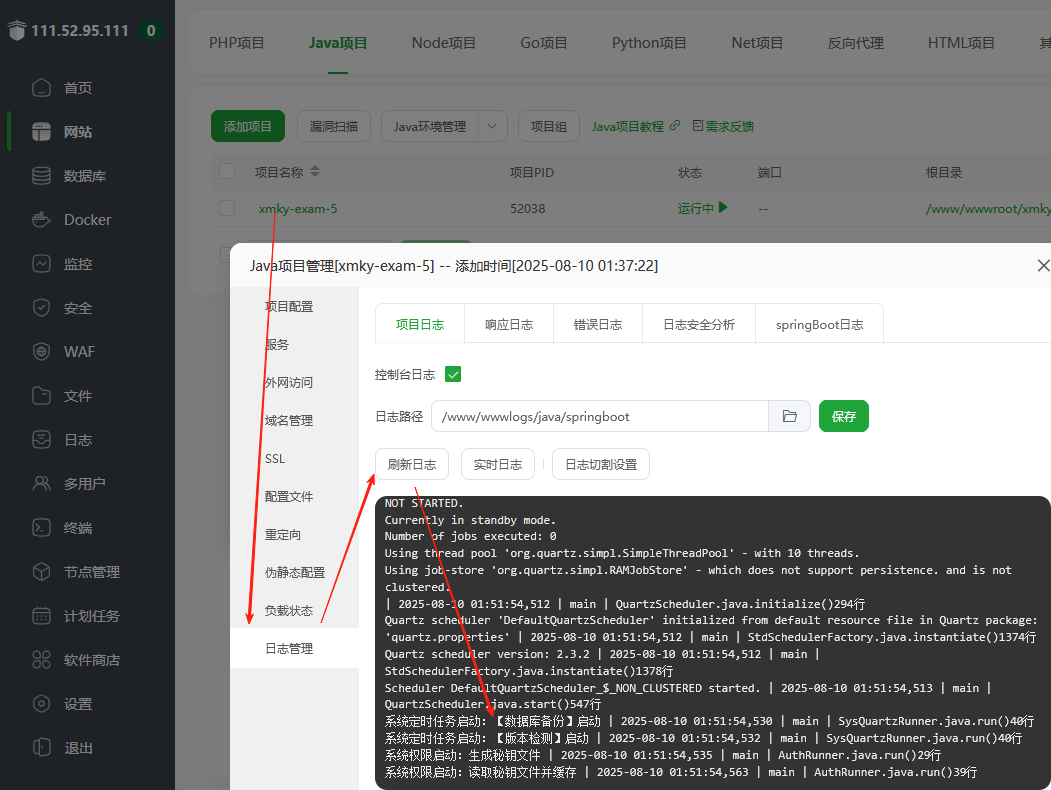Image resolution: width=1051 pixels, height=790 pixels.
Task: Click the 实时日志 button
Action: (498, 464)
